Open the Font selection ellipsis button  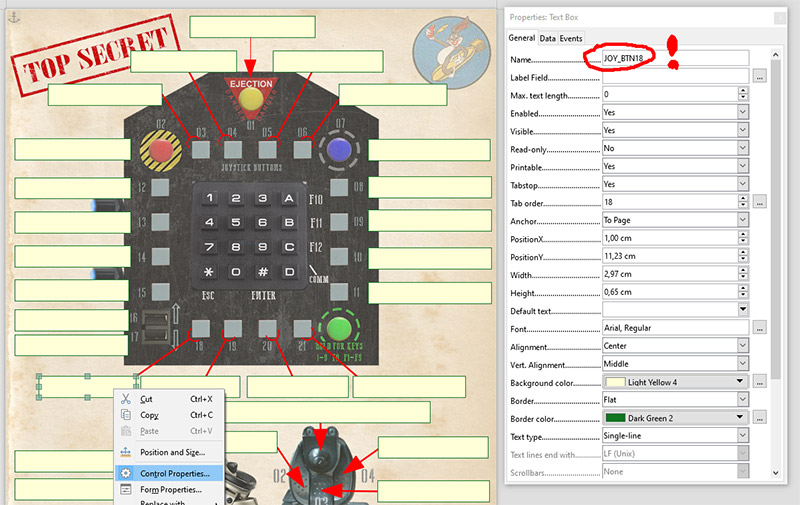pos(760,328)
